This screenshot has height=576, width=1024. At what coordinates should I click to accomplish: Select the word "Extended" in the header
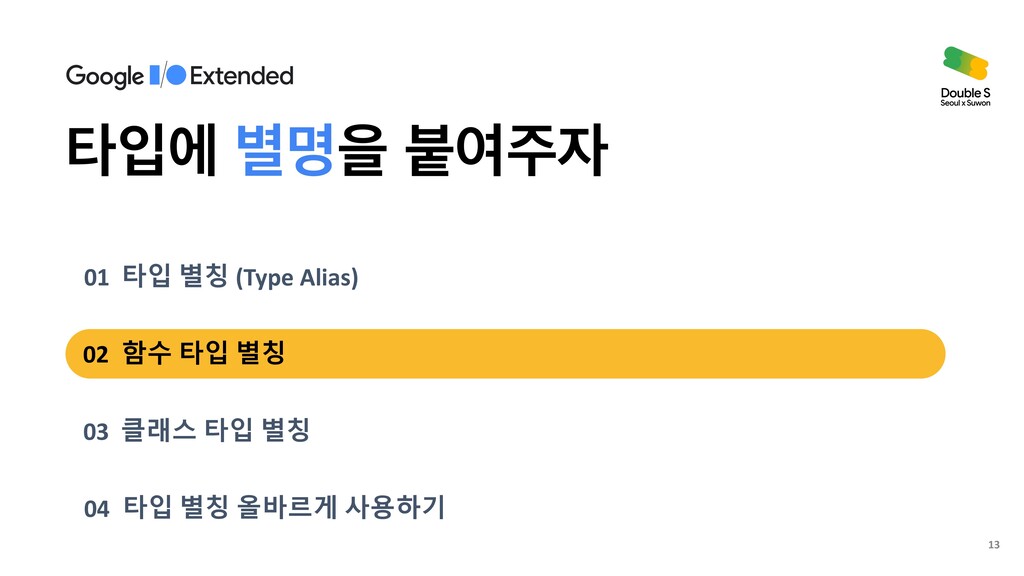(241, 75)
